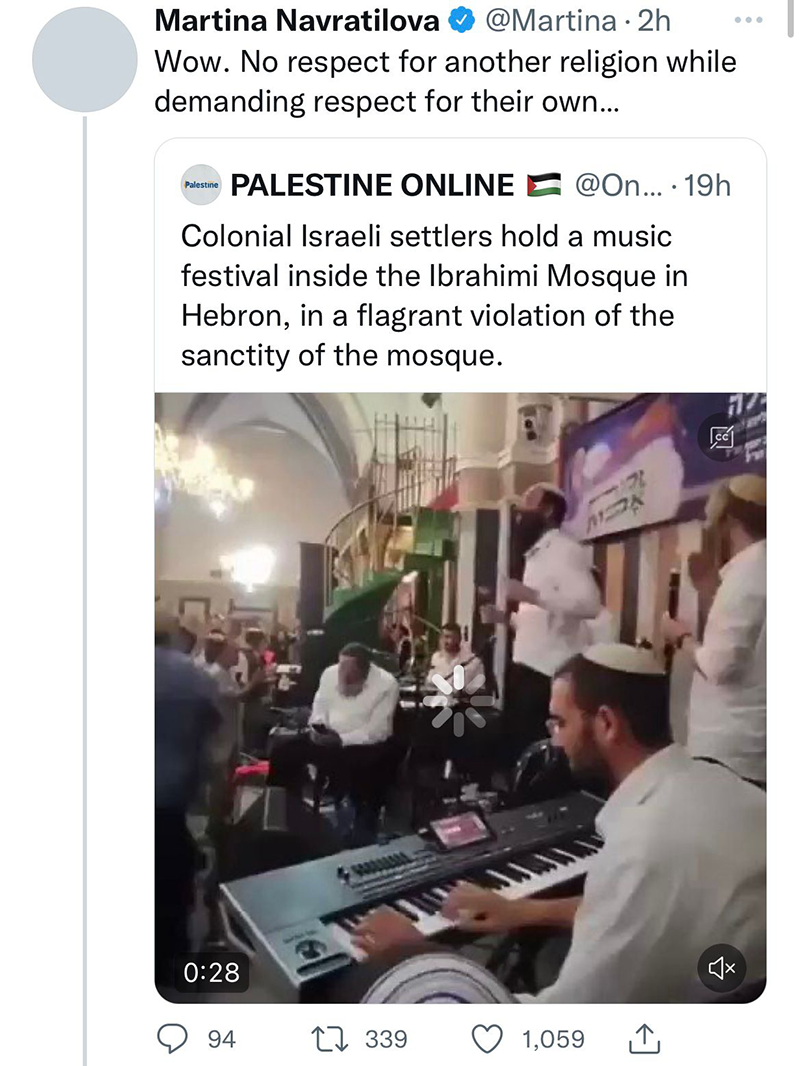Click Martina's grey profile picture
Image resolution: width=800 pixels, height=1066 pixels.
tap(85, 60)
